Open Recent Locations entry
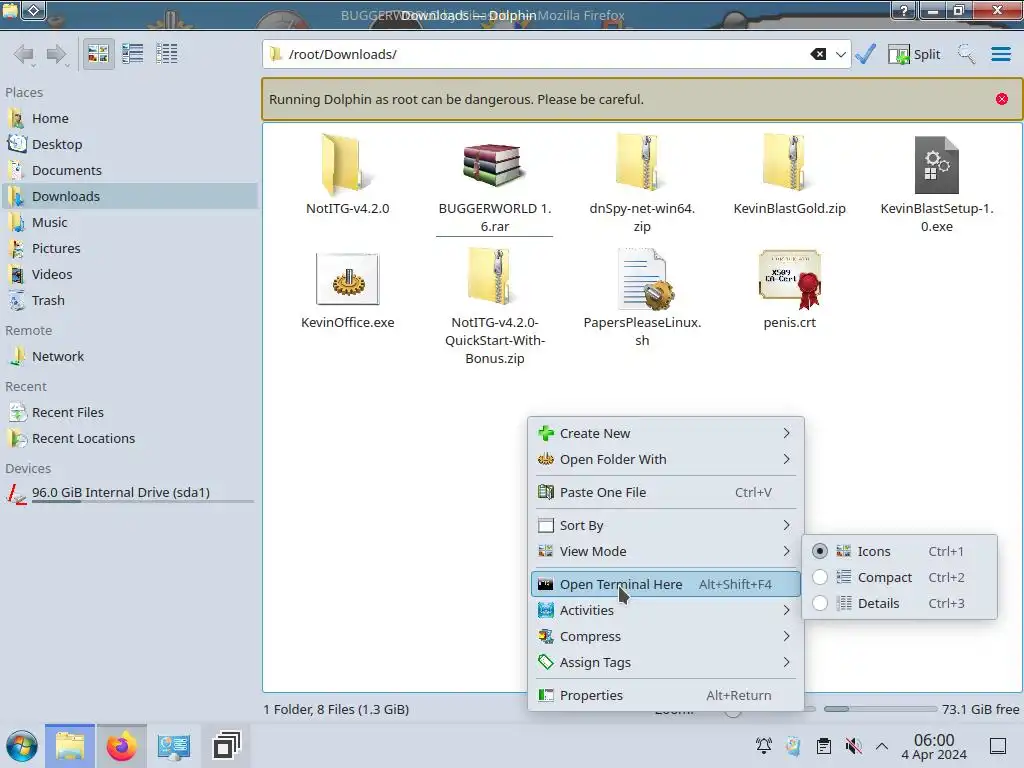The image size is (1024, 768). (x=129, y=439)
